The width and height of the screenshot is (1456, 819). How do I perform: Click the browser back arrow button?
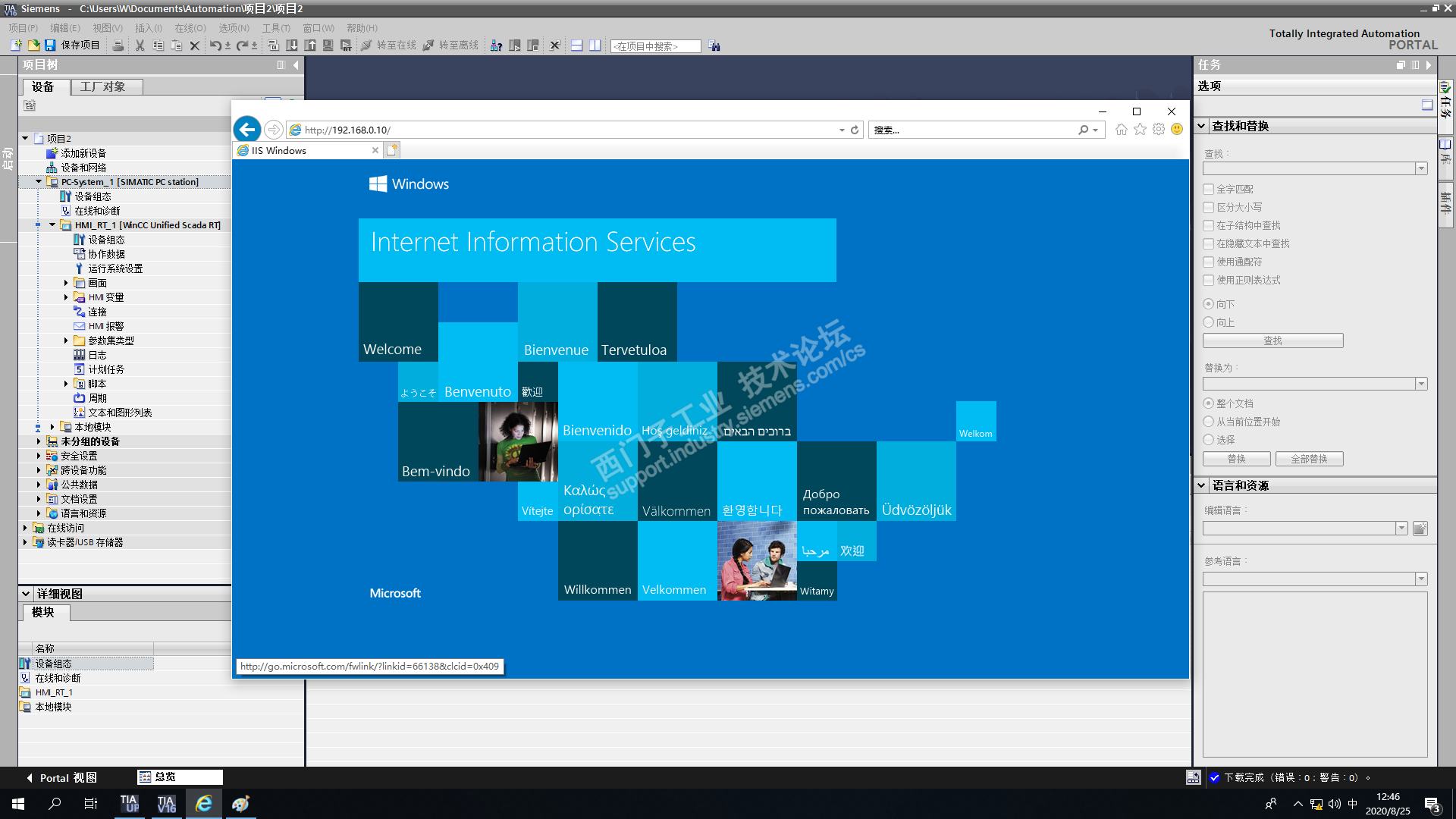[x=247, y=130]
